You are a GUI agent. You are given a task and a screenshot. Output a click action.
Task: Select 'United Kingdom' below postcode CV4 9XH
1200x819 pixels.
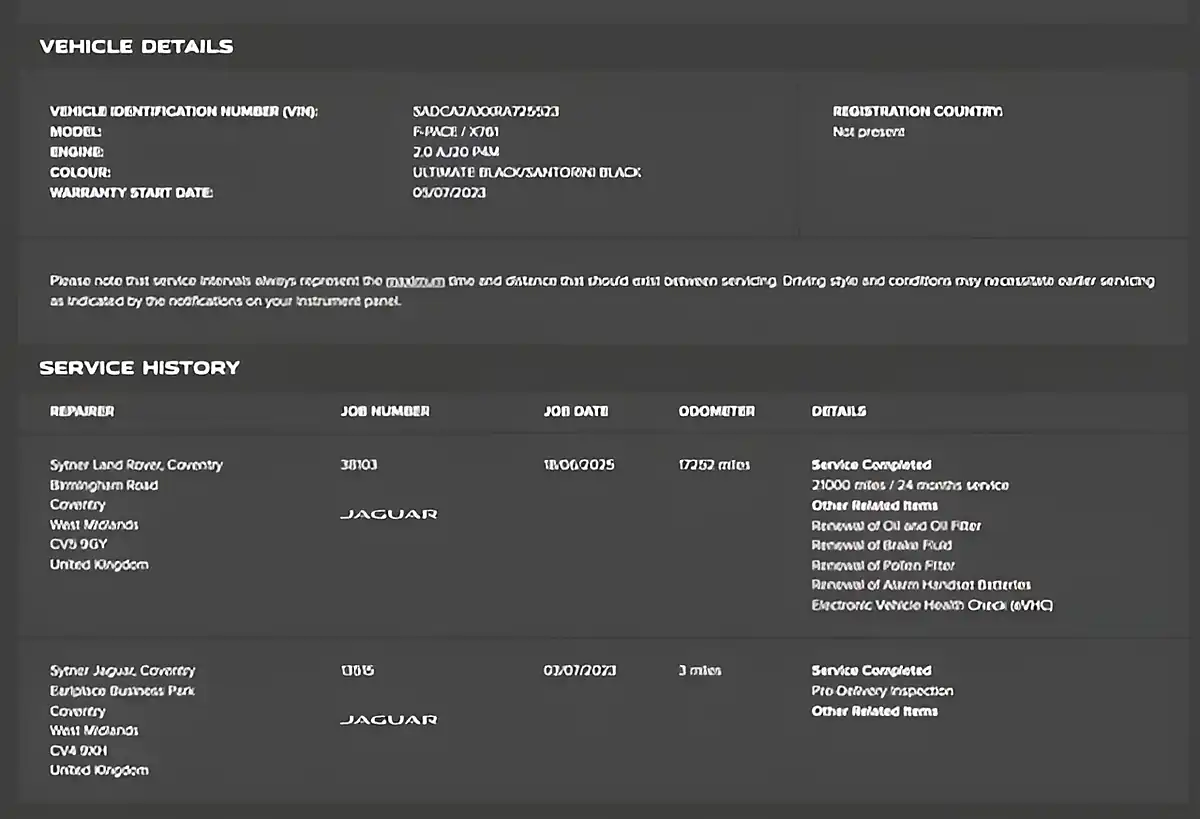99,771
